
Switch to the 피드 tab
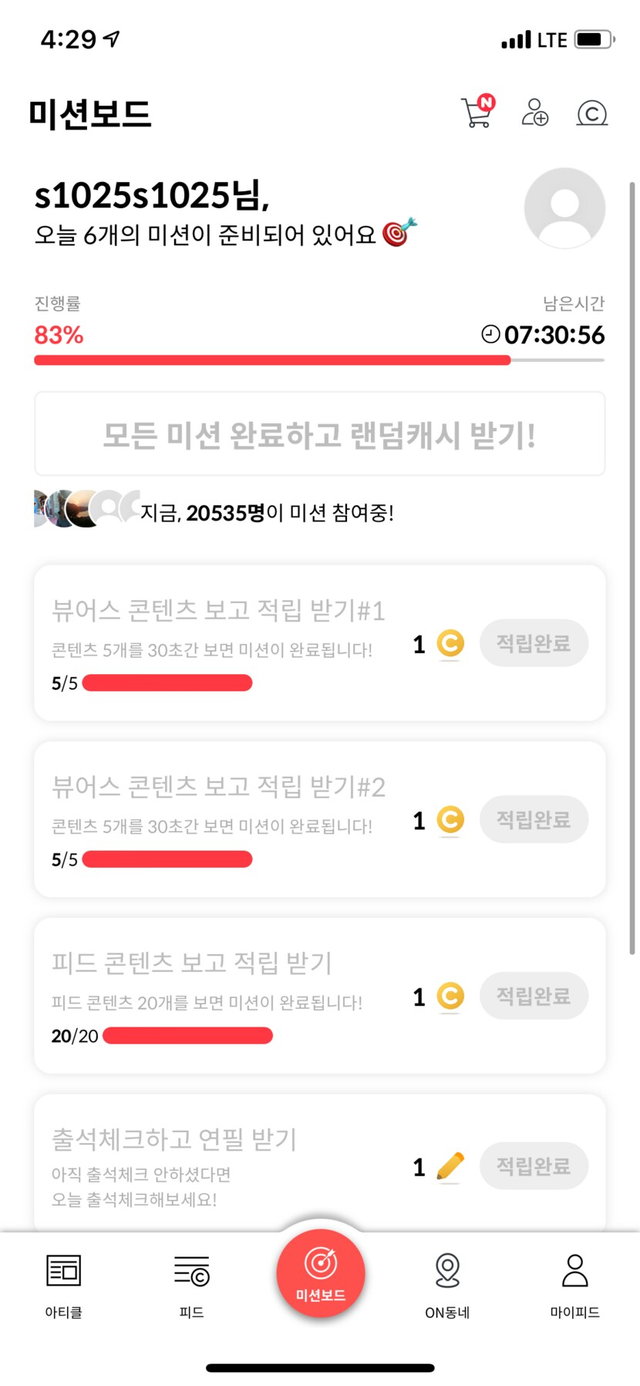191,1285
